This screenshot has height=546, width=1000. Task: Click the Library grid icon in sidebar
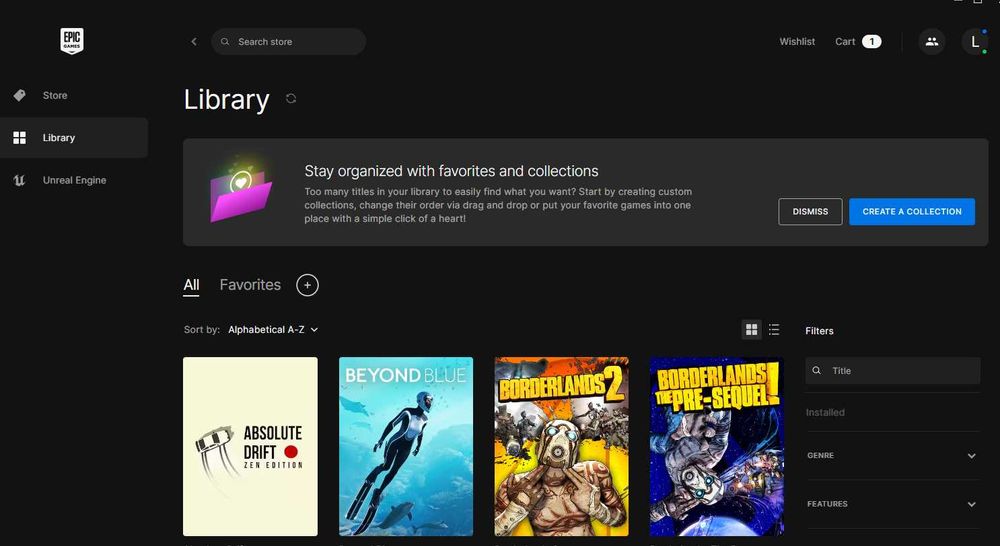click(20, 138)
